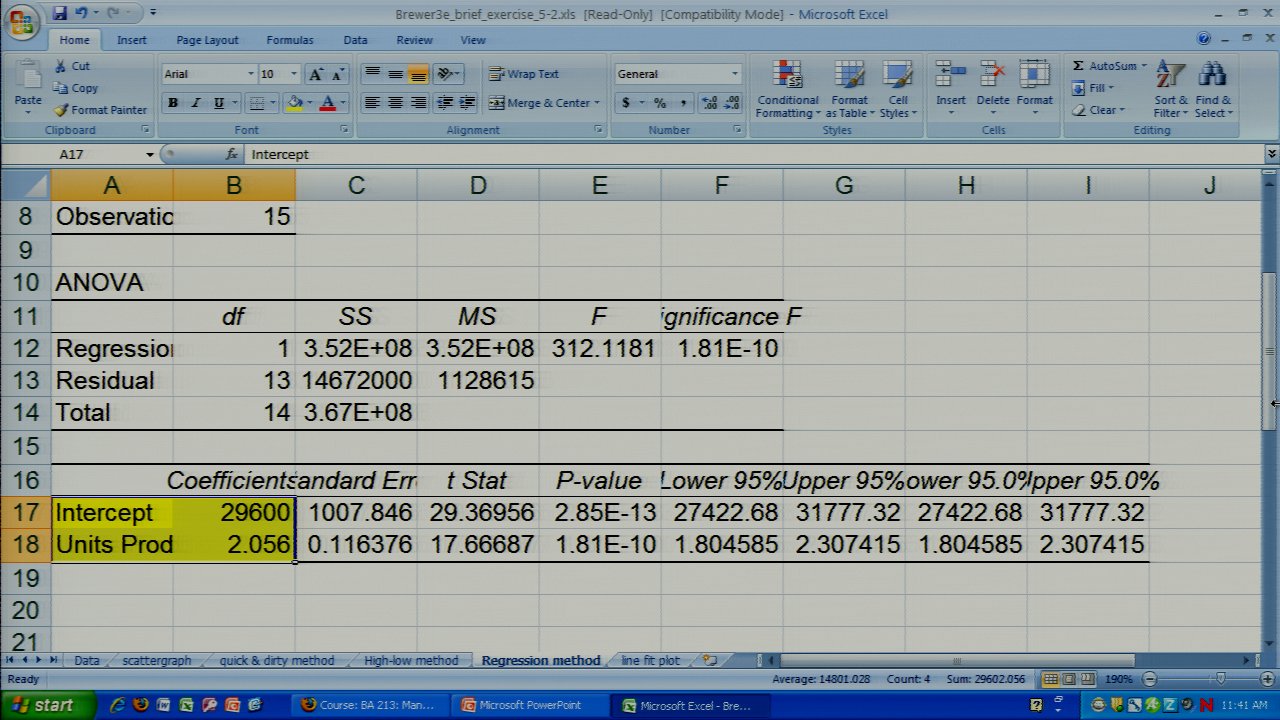Click the Format Painter brush icon
This screenshot has height=720, width=1280.
(62, 110)
